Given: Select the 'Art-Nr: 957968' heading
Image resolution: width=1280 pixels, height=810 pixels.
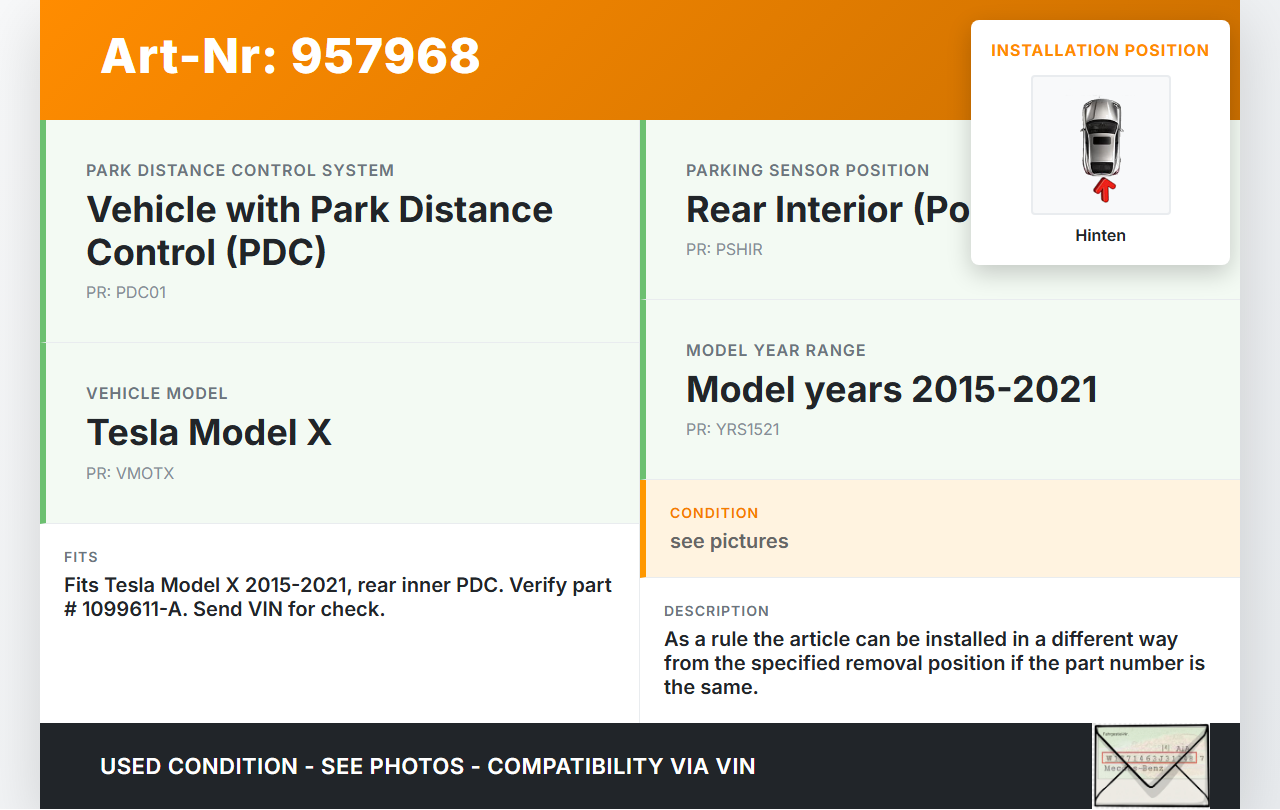Looking at the screenshot, I should [290, 56].
